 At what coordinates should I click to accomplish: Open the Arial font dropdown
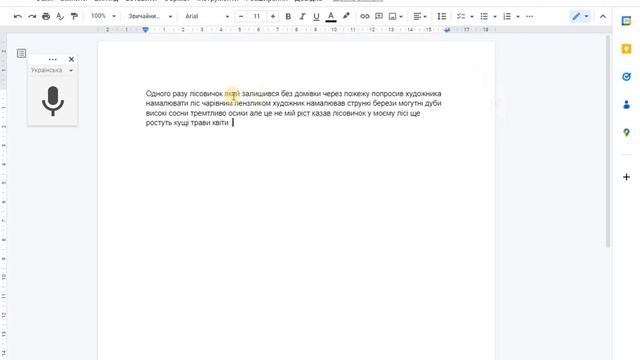207,16
